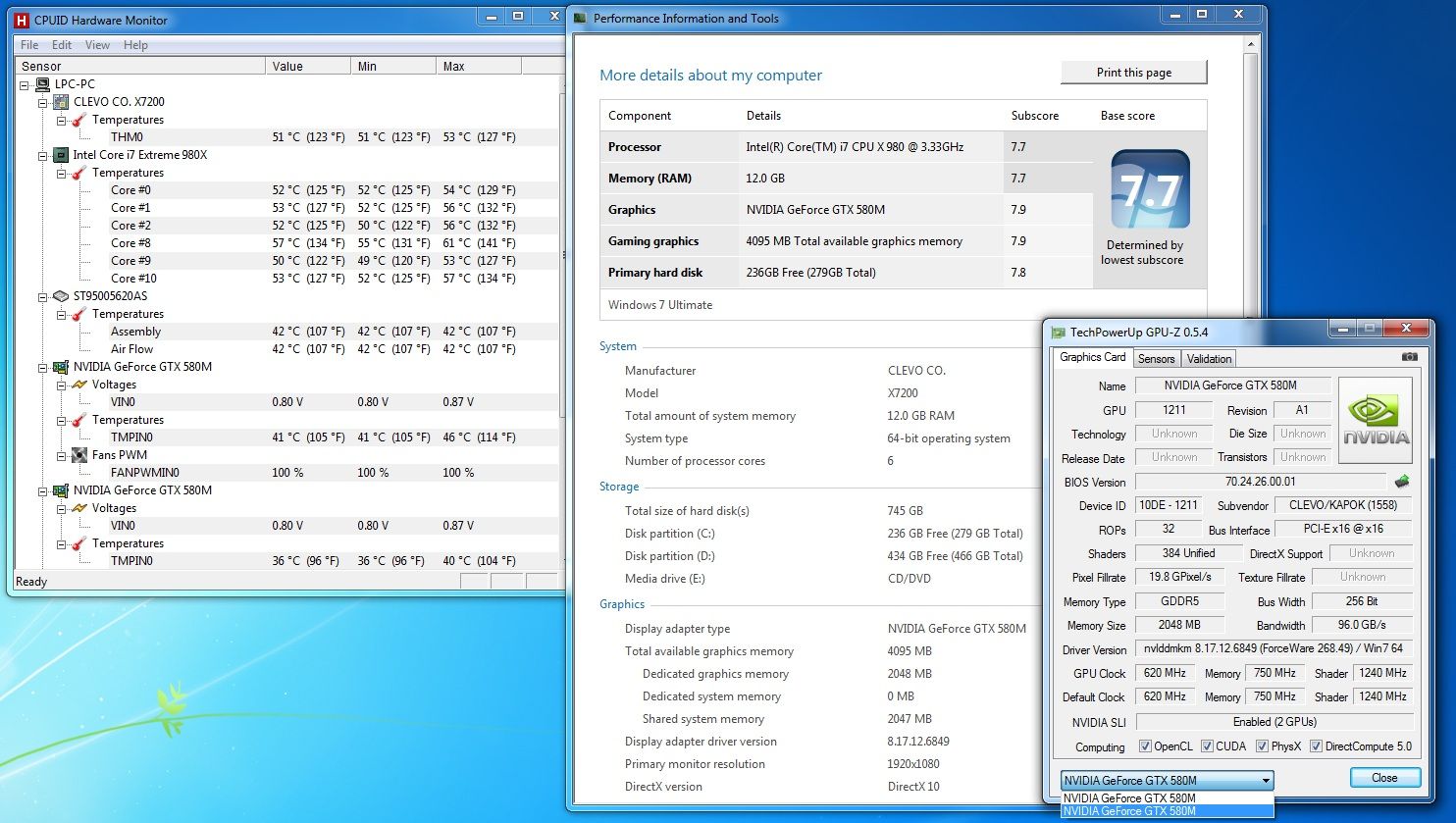Click the GPU-Z screenshot camera icon
Screen dimensions: 1456x823
pos(1409,358)
